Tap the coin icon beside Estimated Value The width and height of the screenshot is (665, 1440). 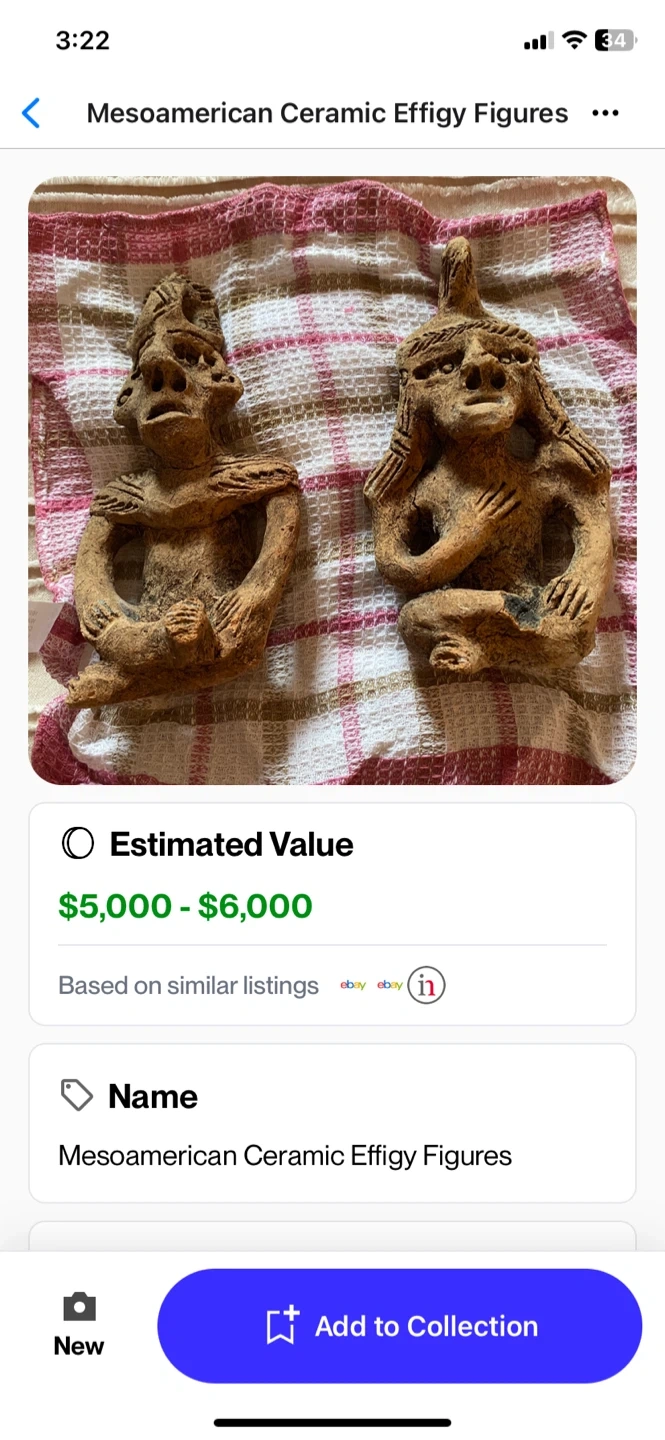(77, 844)
